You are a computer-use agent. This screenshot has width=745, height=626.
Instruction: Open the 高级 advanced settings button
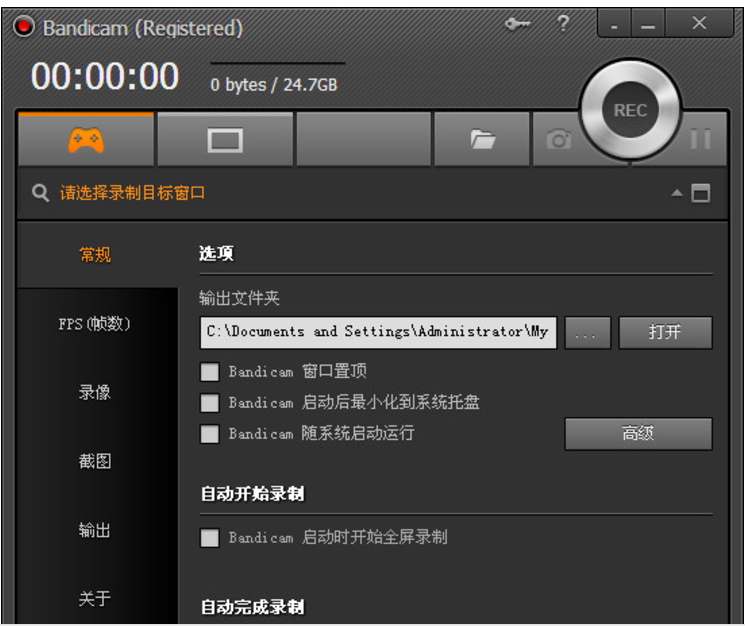click(638, 434)
